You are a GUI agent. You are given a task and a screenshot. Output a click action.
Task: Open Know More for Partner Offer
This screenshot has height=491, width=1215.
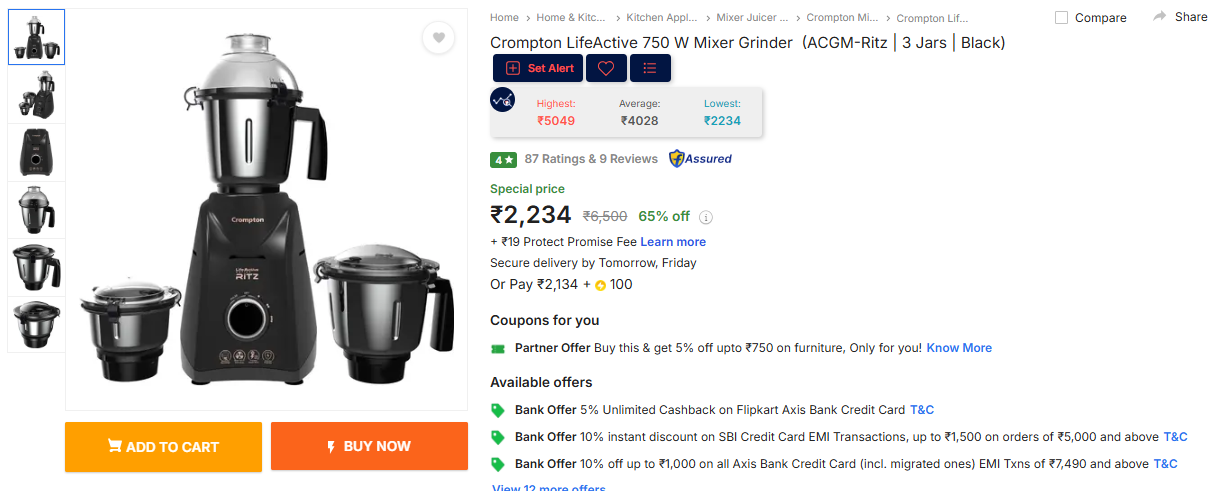[959, 348]
